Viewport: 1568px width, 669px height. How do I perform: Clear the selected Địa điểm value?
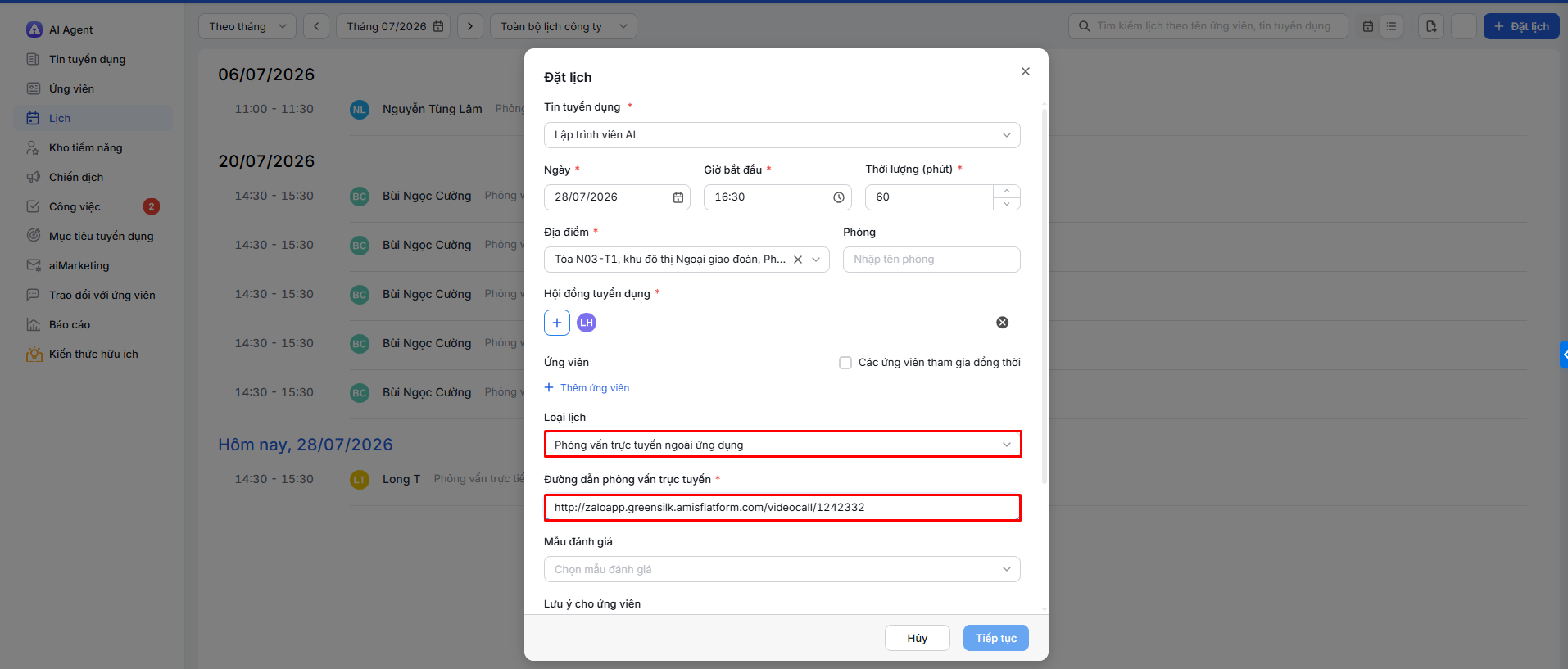point(798,260)
